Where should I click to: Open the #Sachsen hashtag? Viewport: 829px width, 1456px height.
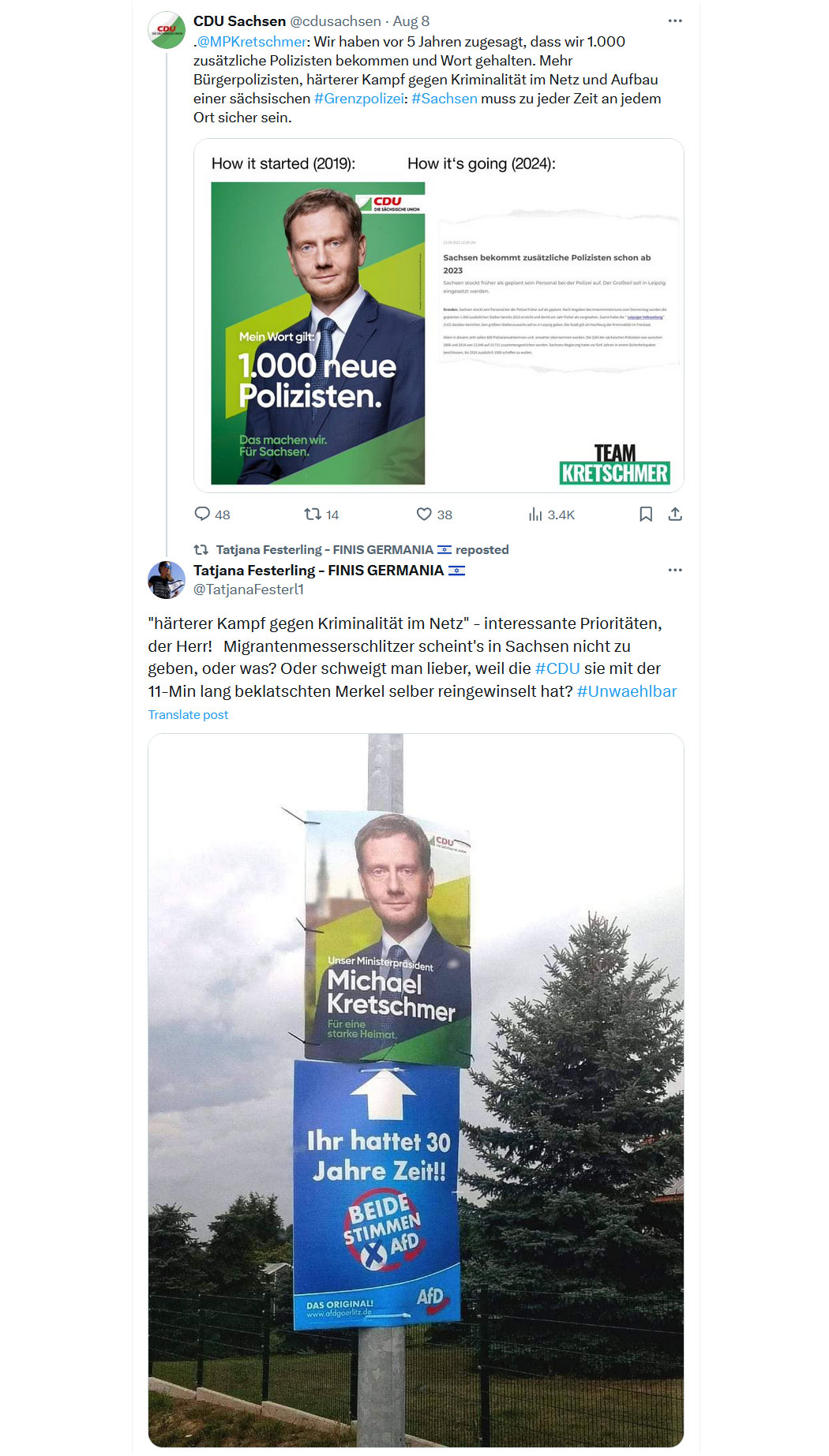[x=445, y=99]
